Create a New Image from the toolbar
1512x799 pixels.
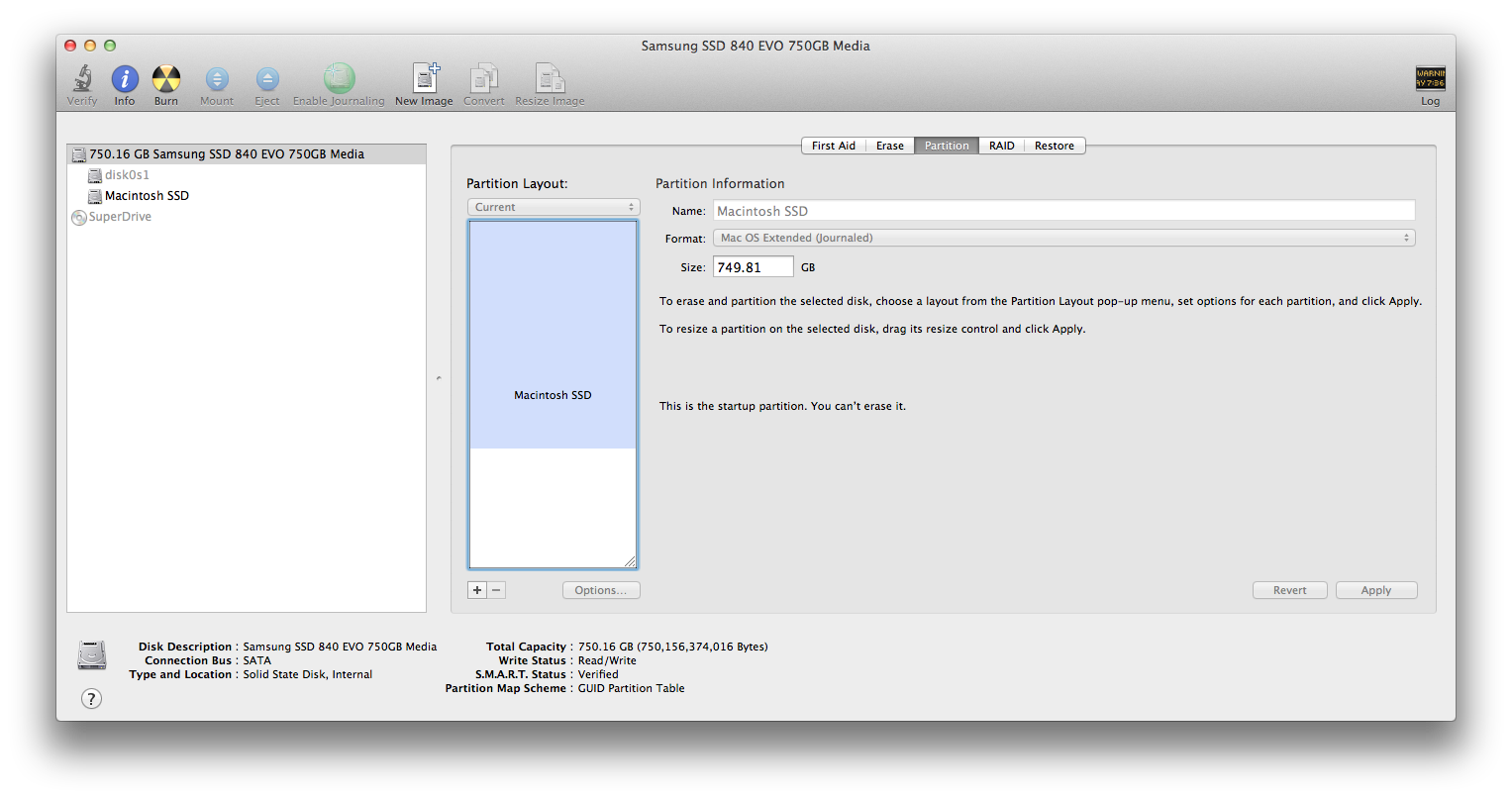click(x=425, y=78)
